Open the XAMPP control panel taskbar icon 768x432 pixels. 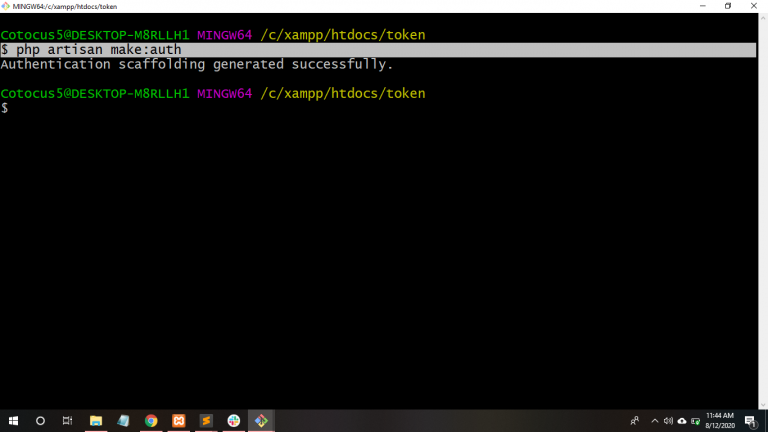[178, 421]
